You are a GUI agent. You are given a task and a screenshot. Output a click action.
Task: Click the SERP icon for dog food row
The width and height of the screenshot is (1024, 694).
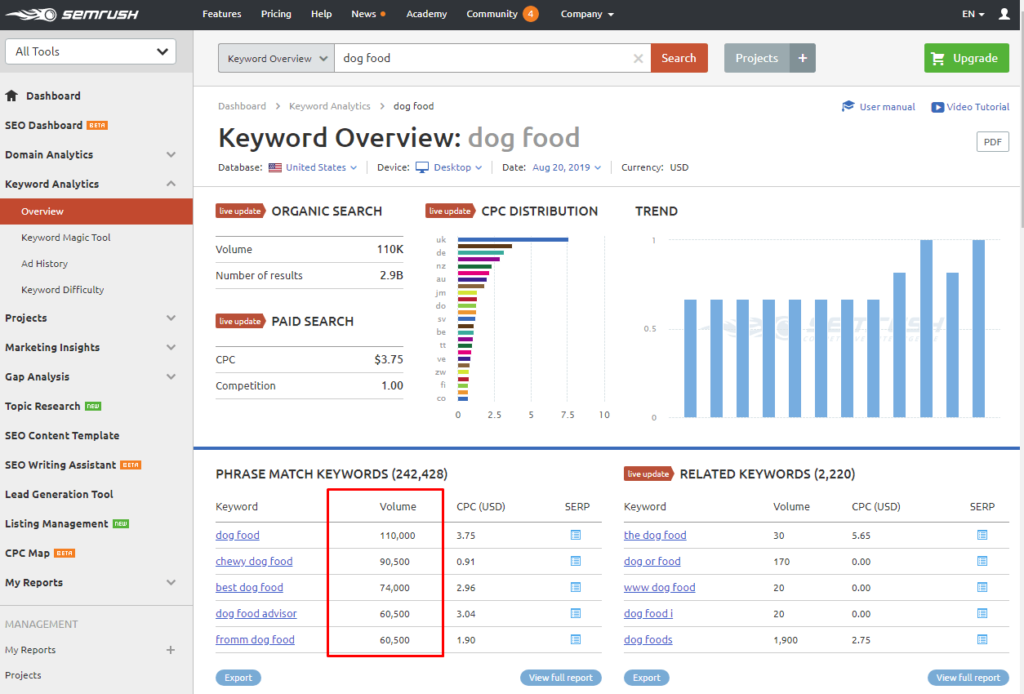(x=575, y=535)
